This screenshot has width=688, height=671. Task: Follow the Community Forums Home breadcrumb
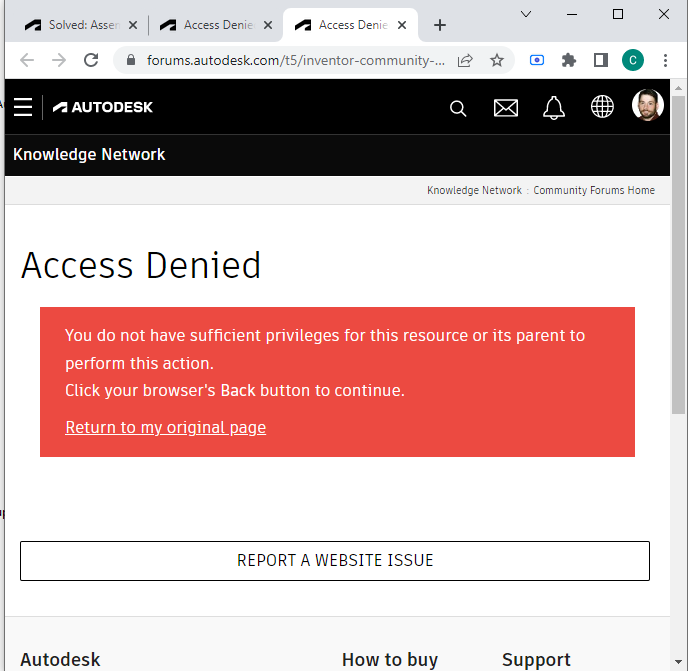coord(594,190)
